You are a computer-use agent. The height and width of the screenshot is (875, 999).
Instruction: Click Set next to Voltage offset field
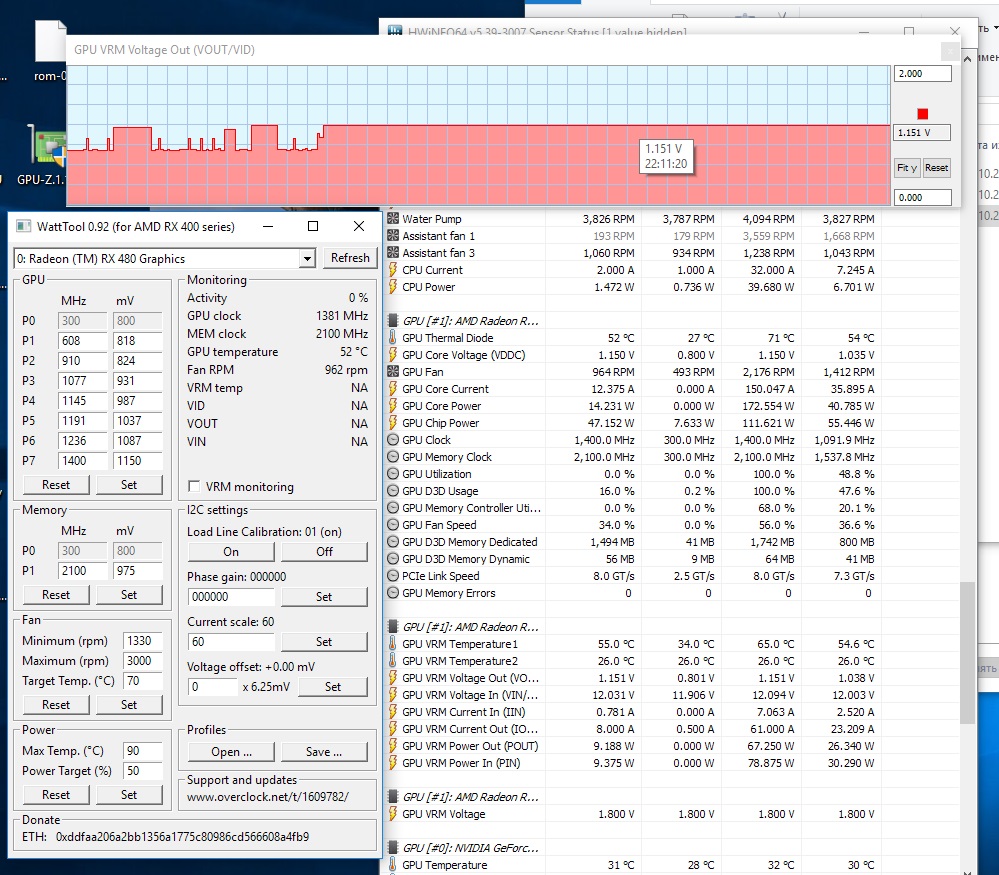click(x=333, y=686)
